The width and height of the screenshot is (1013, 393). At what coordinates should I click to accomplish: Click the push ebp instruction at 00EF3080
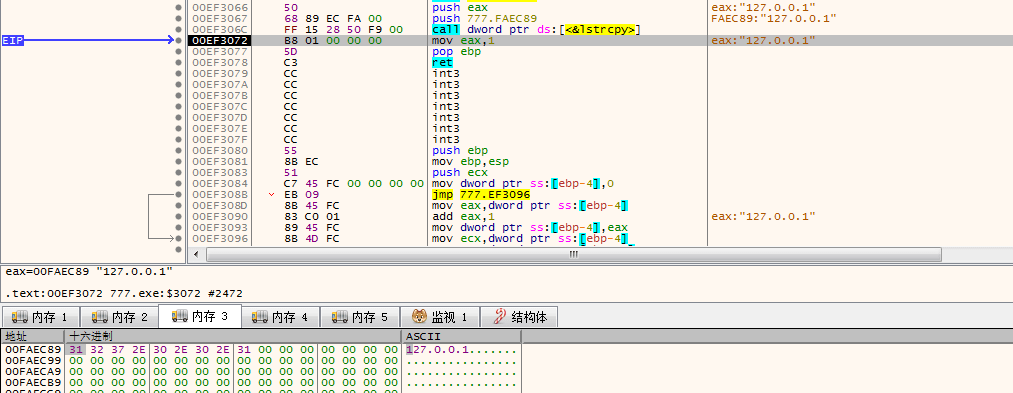coord(459,151)
